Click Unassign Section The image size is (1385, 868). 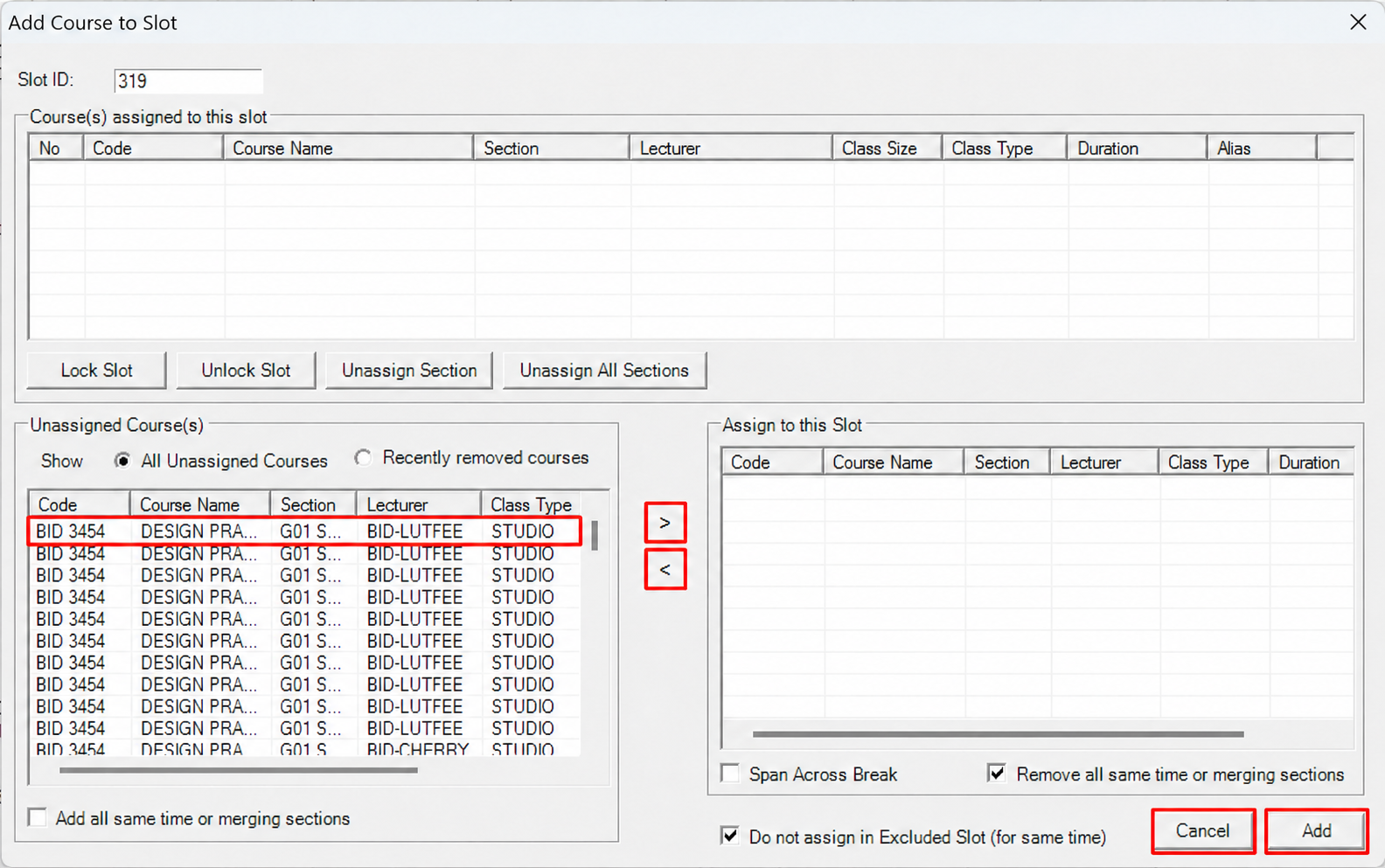point(409,371)
